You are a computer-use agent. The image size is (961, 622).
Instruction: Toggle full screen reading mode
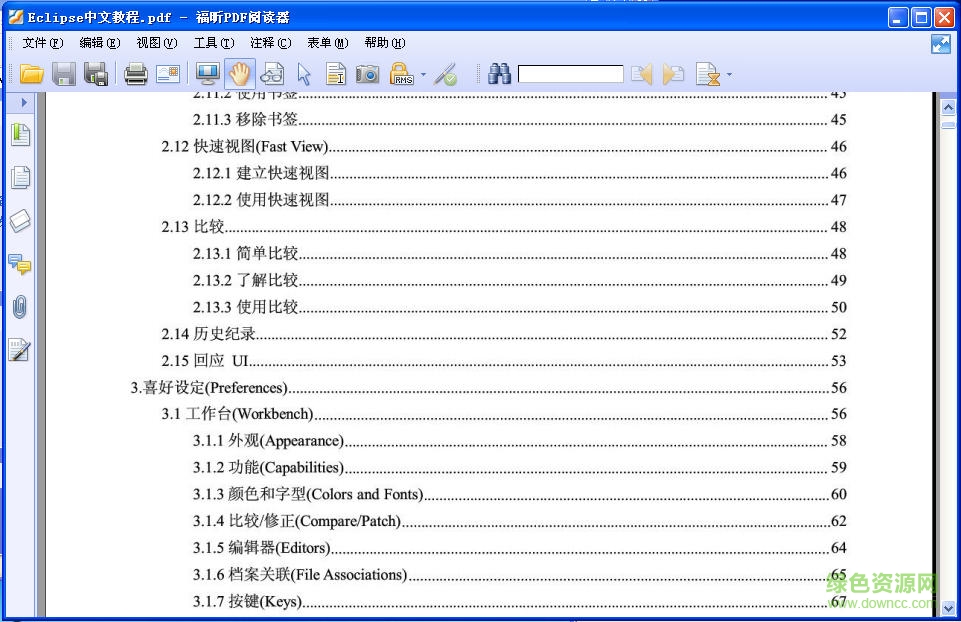click(206, 73)
